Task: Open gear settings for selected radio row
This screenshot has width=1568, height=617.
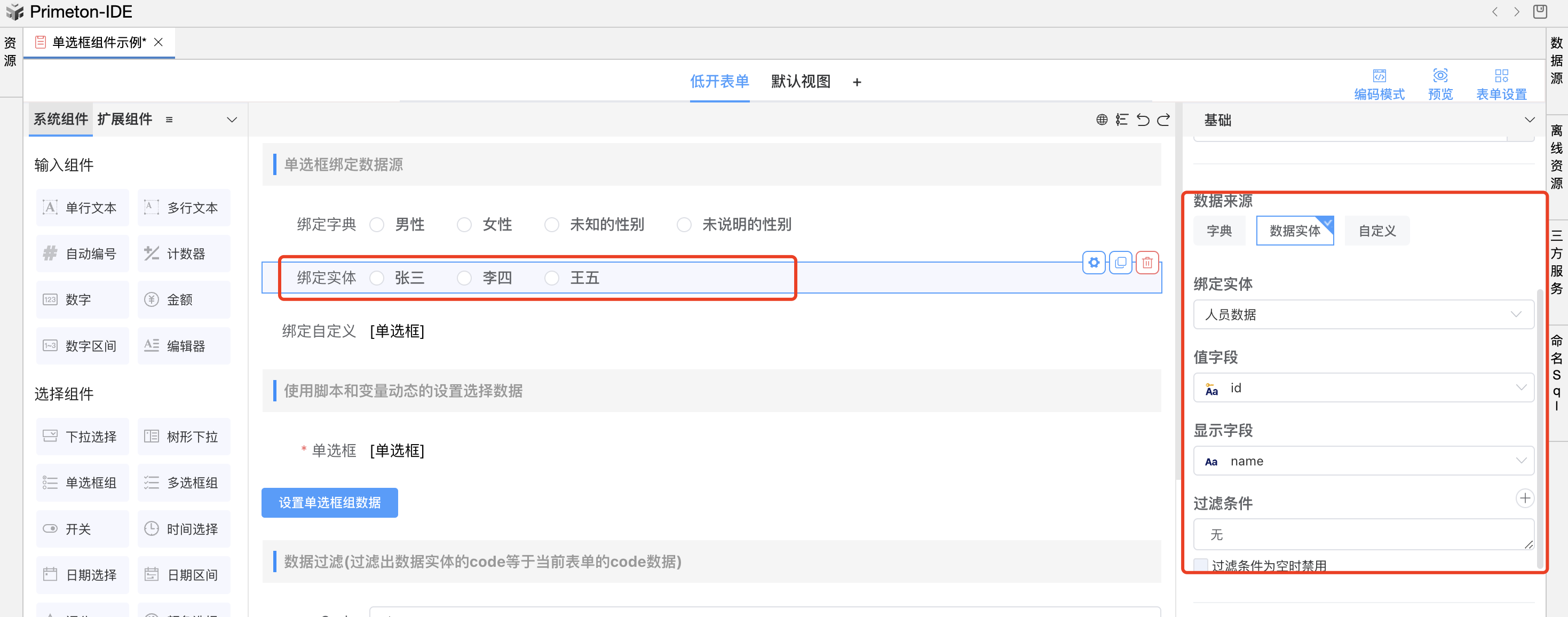Action: 1094,263
